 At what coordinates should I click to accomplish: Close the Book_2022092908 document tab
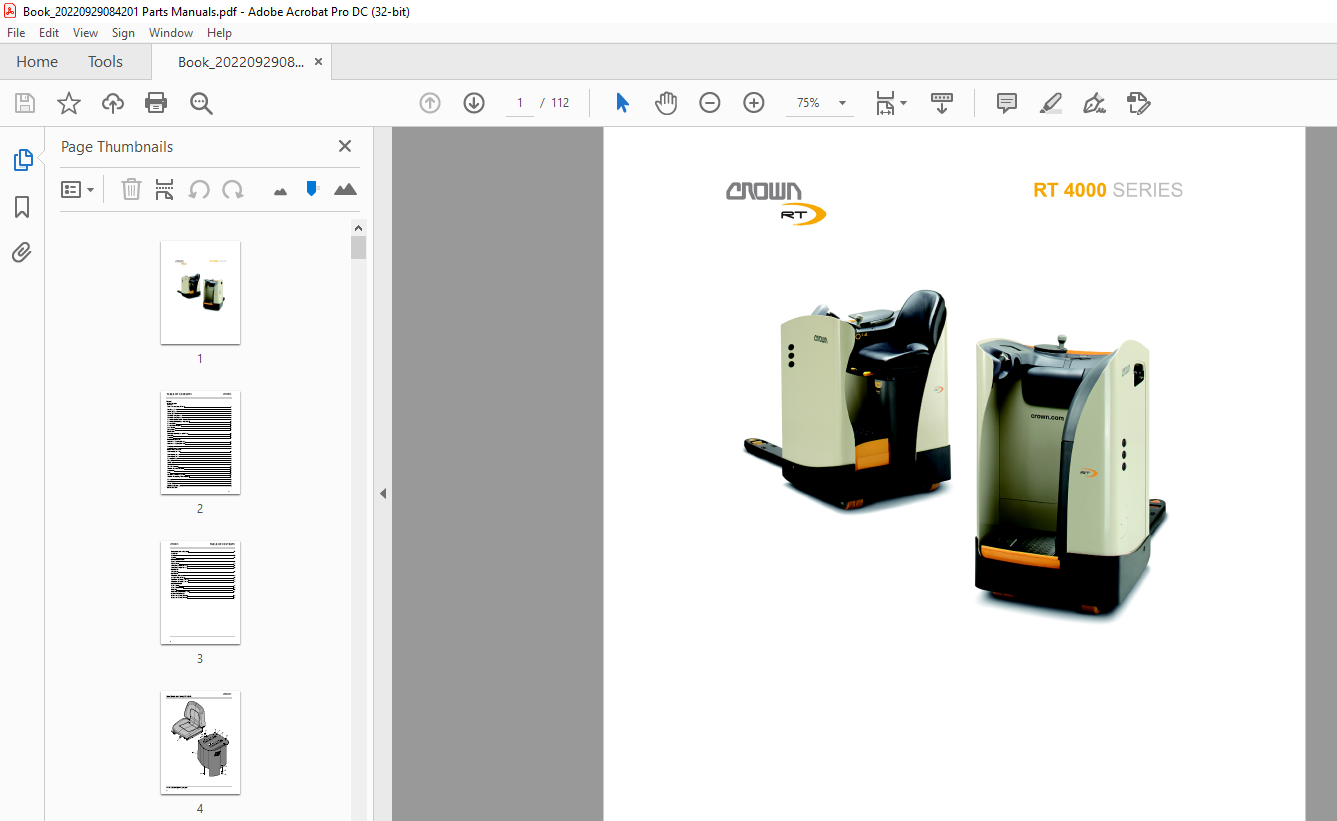pos(318,62)
